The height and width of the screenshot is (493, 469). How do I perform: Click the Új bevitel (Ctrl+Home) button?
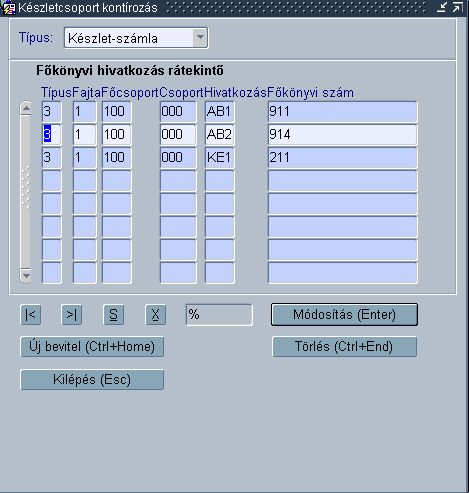92,347
